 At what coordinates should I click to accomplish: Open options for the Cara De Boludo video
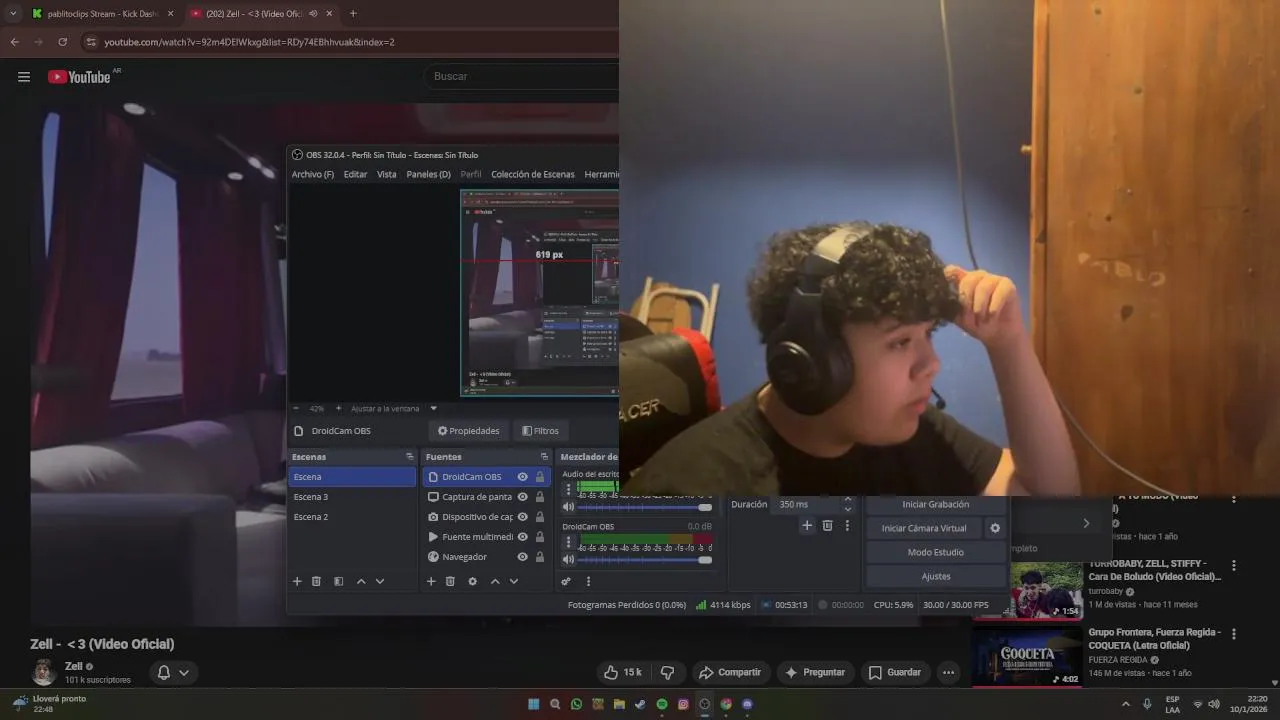1234,566
